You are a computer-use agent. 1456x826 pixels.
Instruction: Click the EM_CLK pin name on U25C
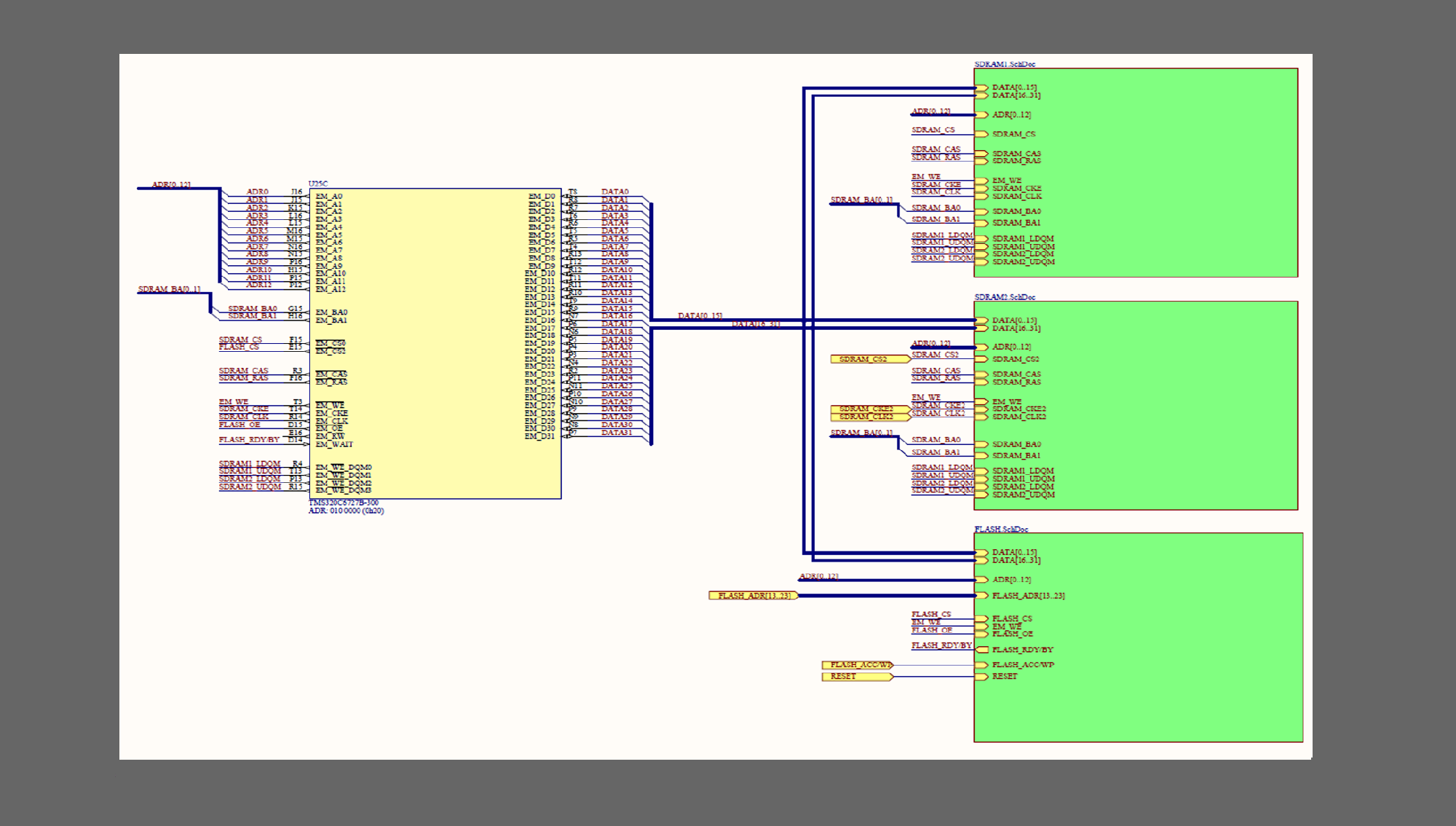[332, 422]
